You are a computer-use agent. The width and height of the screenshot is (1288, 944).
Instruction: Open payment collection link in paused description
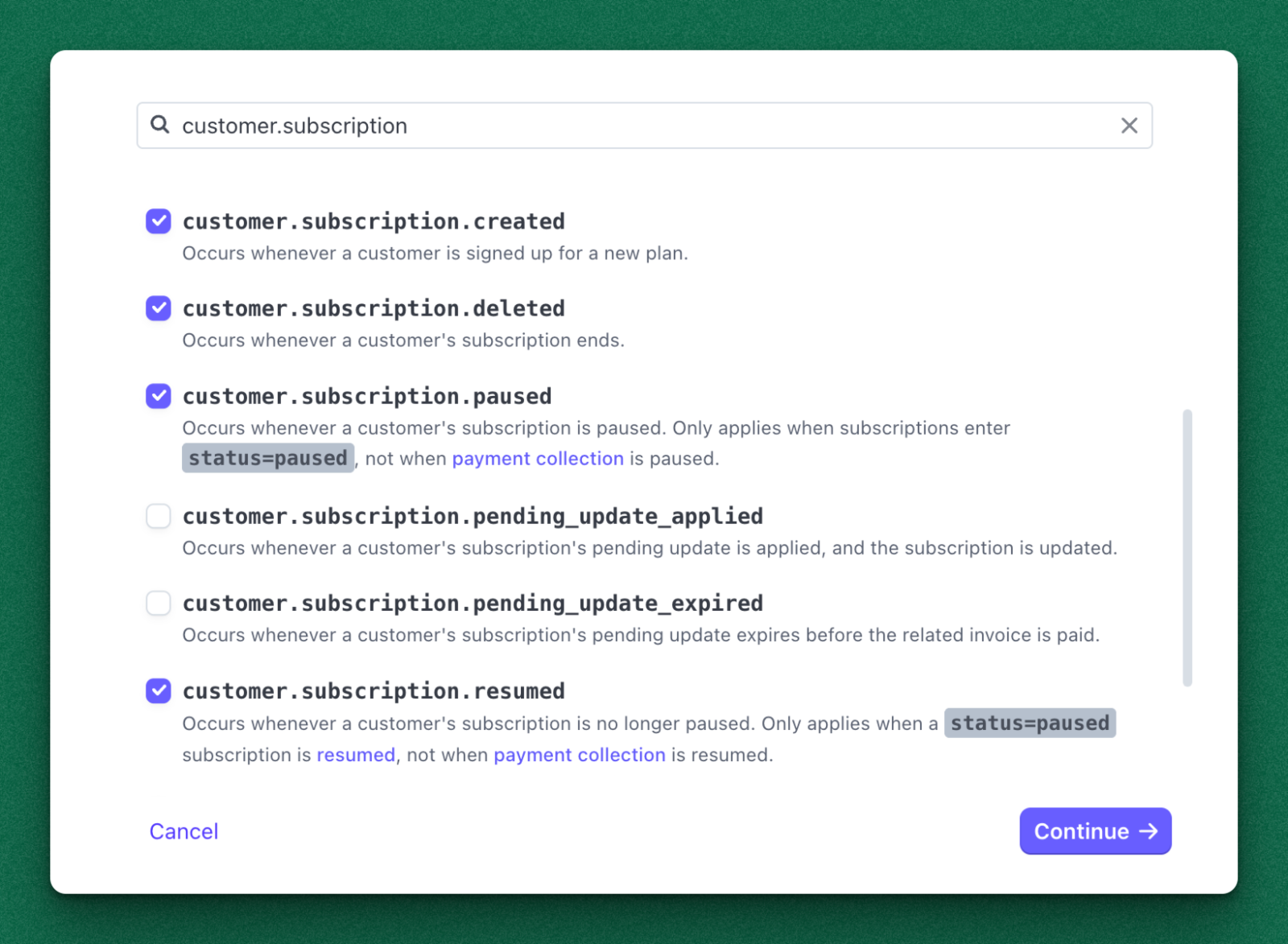point(538,459)
